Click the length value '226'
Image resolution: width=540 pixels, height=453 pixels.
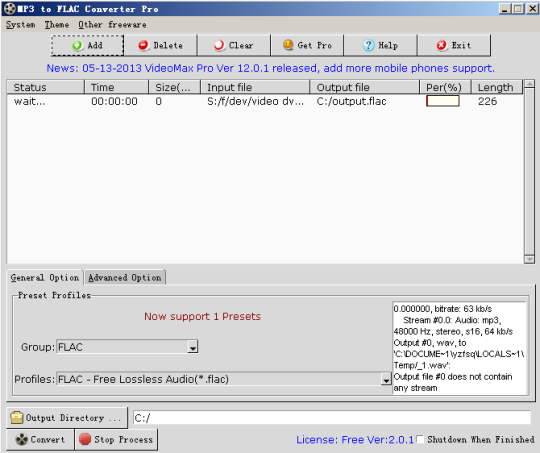pyautogui.click(x=487, y=101)
